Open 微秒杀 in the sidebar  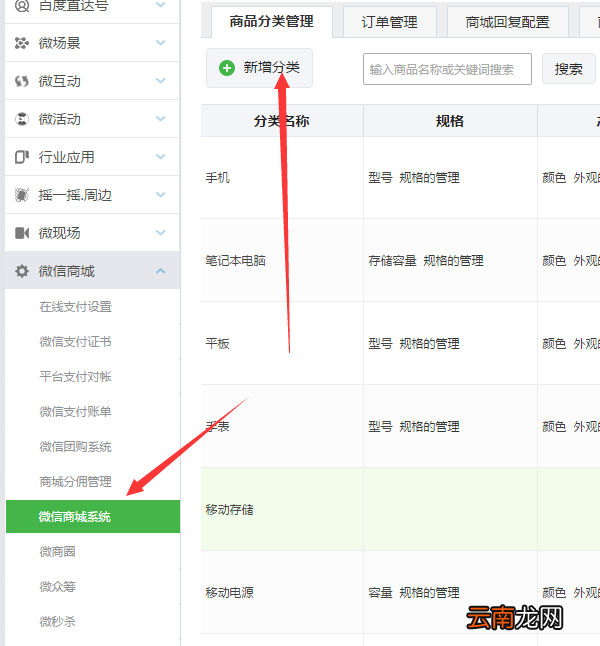(57, 622)
